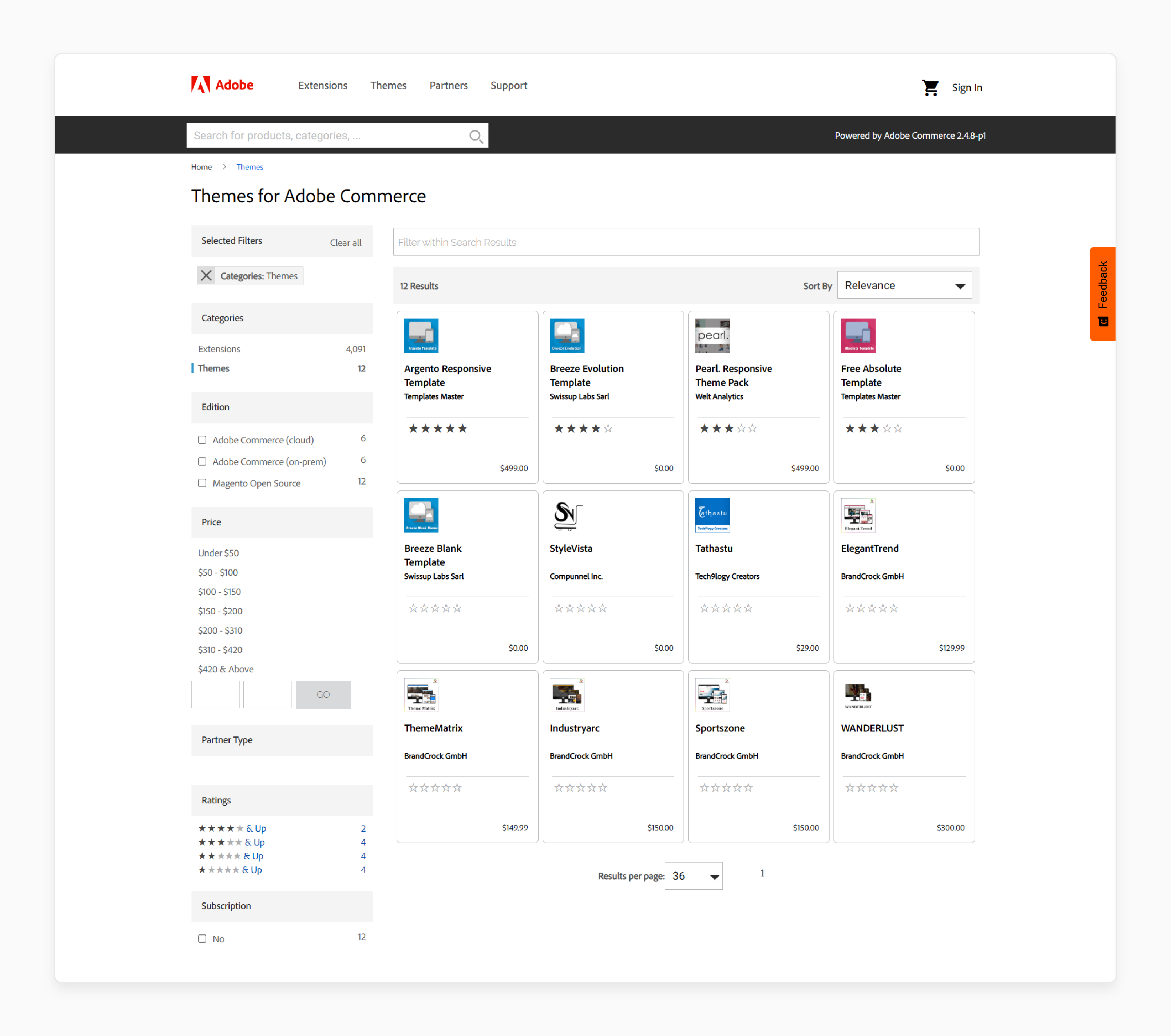Select the Extensions category

tap(219, 348)
